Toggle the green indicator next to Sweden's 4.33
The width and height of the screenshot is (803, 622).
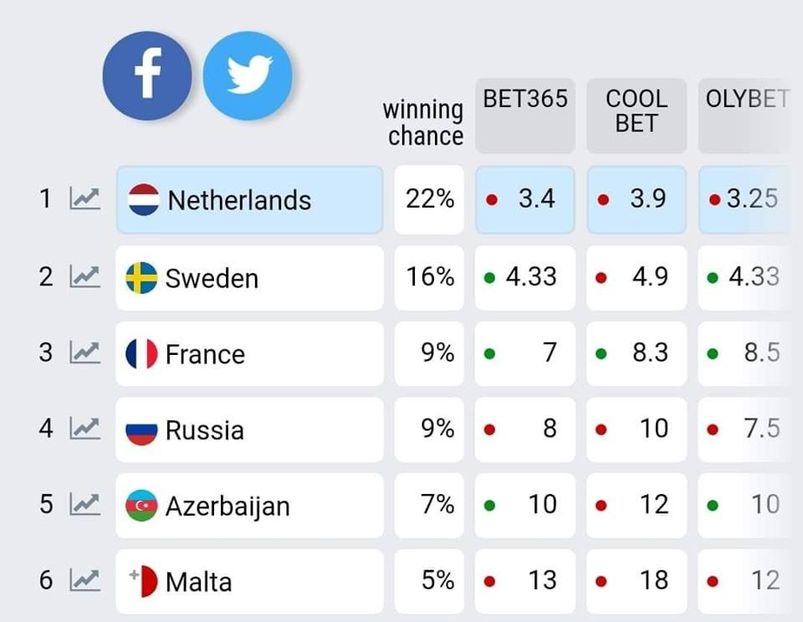[x=489, y=275]
